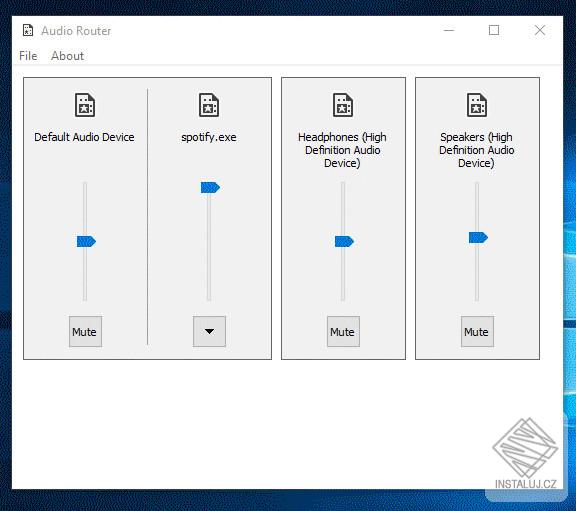The image size is (576, 511).
Task: Open the About menu
Action: [x=68, y=56]
